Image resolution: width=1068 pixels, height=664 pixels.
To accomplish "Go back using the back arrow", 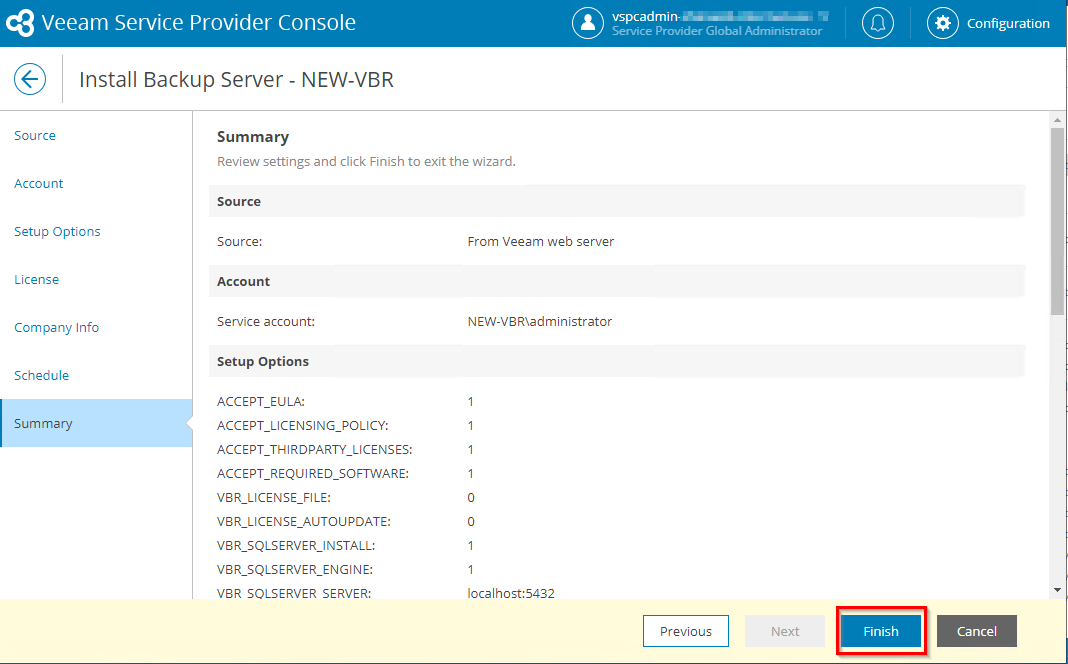I will coord(30,79).
